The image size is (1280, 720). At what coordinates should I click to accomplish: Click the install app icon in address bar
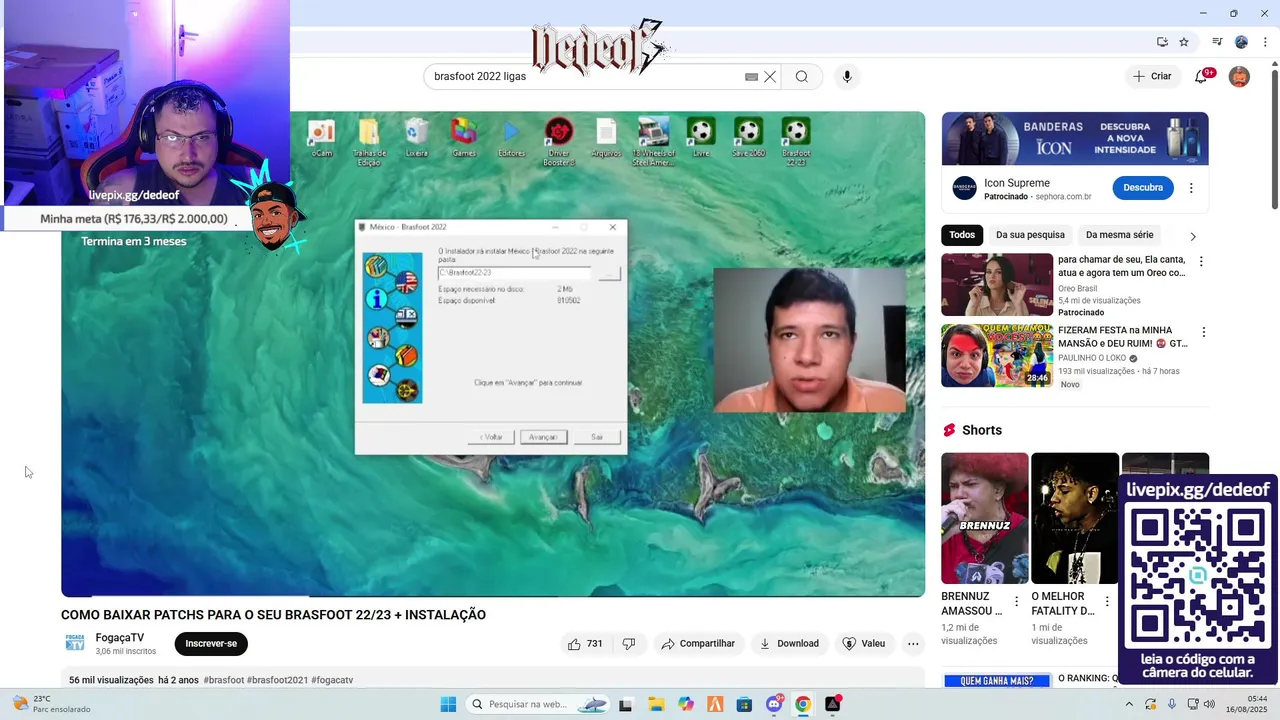coord(1162,42)
